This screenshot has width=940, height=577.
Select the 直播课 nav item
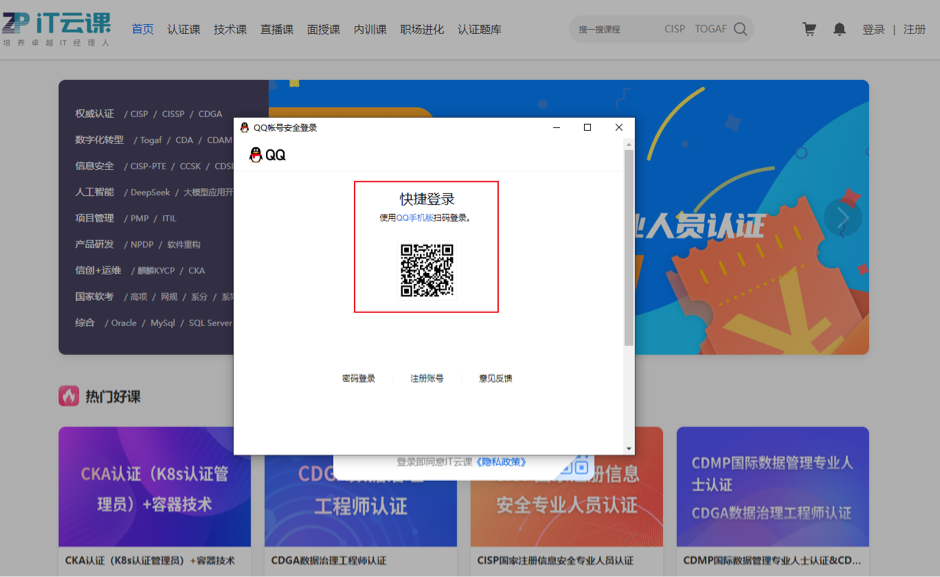pyautogui.click(x=277, y=30)
